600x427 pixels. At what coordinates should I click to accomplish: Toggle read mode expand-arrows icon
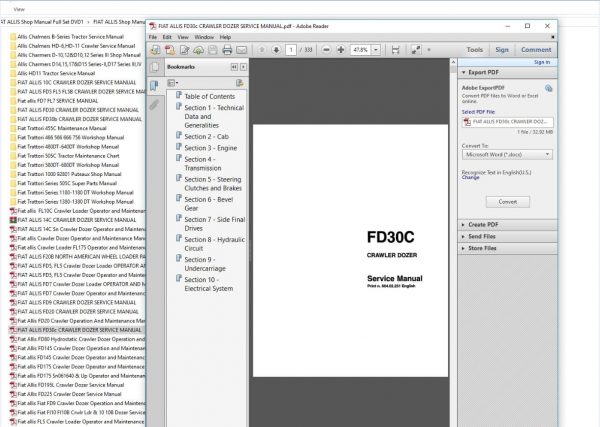pyautogui.click(x=416, y=50)
